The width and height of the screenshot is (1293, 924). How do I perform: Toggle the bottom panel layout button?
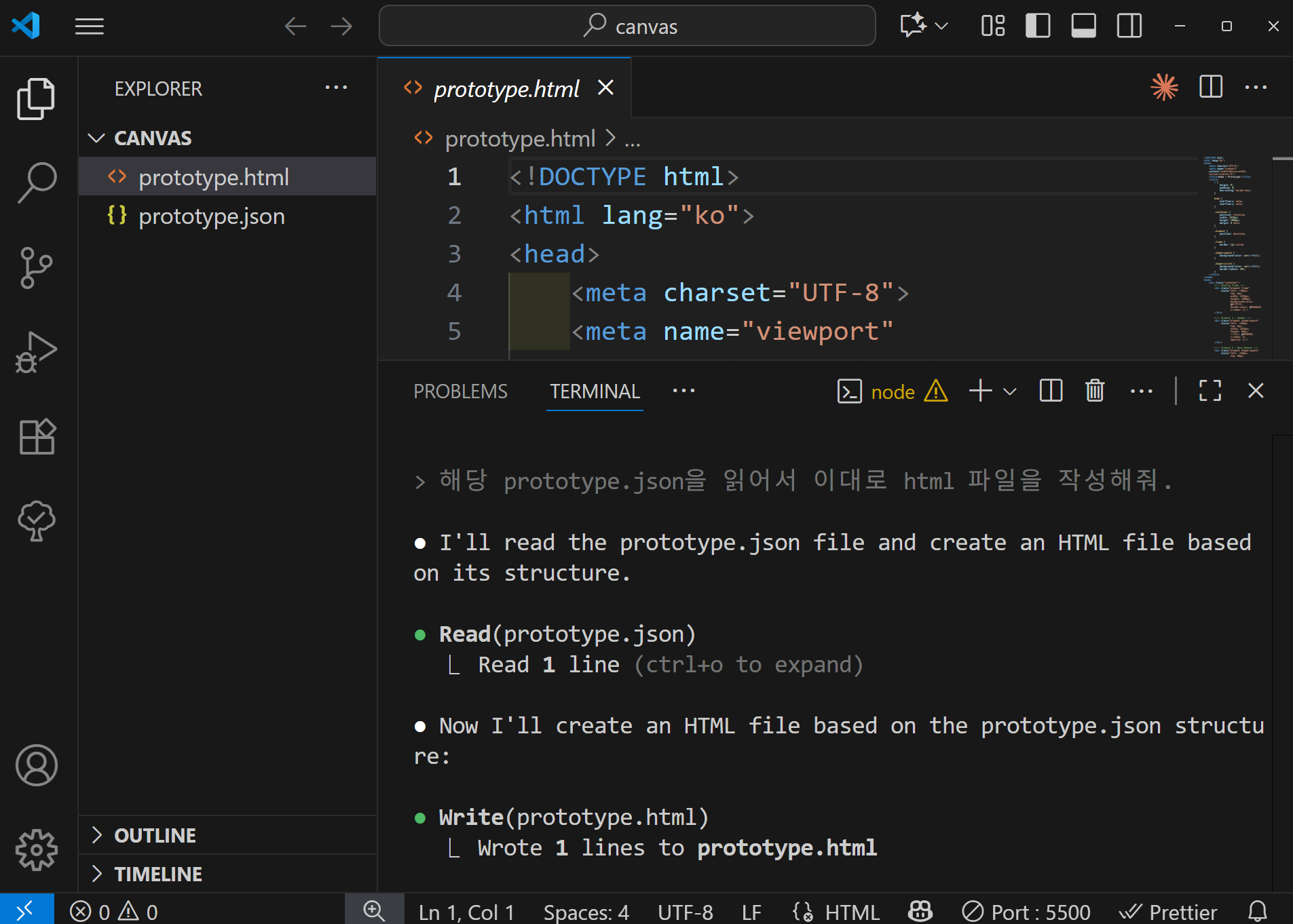click(1083, 26)
